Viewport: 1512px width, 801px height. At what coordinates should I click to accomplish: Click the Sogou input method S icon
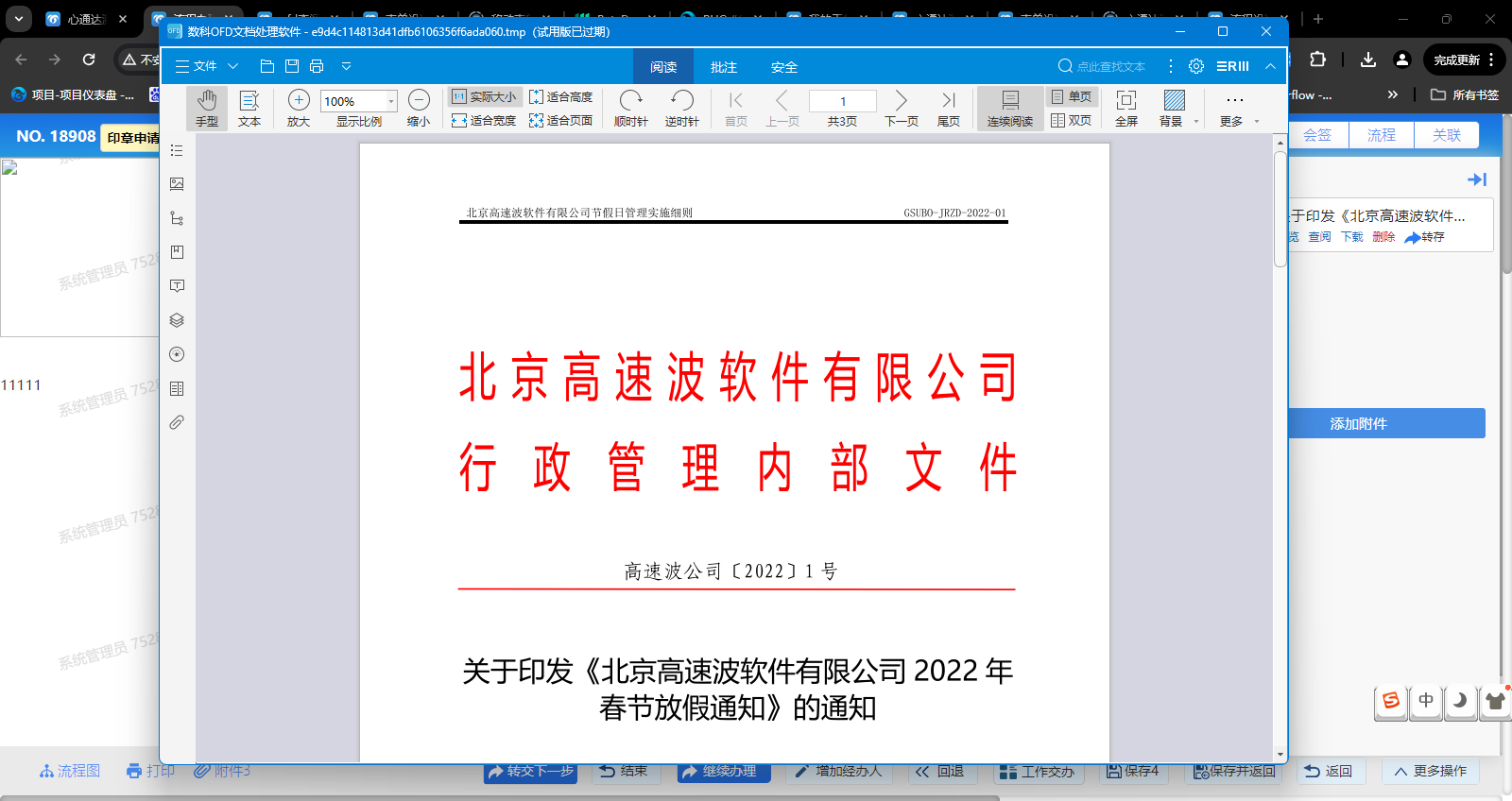coord(1391,701)
